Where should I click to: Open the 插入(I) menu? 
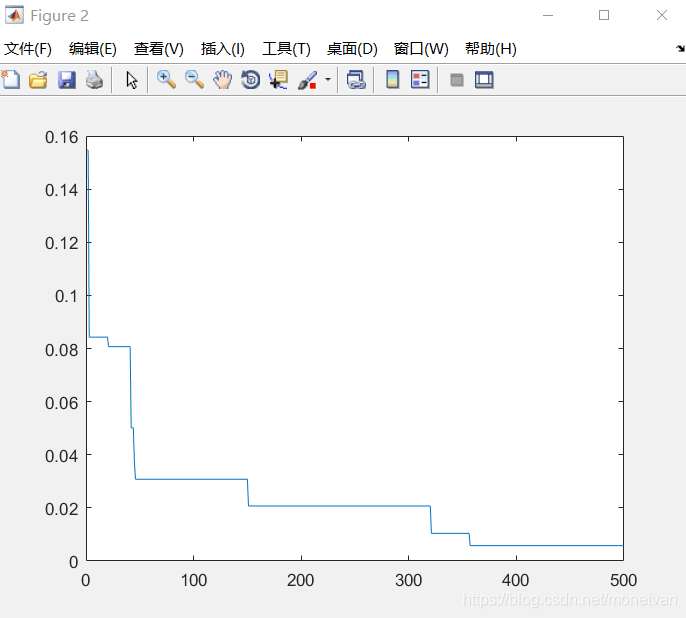coord(223,49)
